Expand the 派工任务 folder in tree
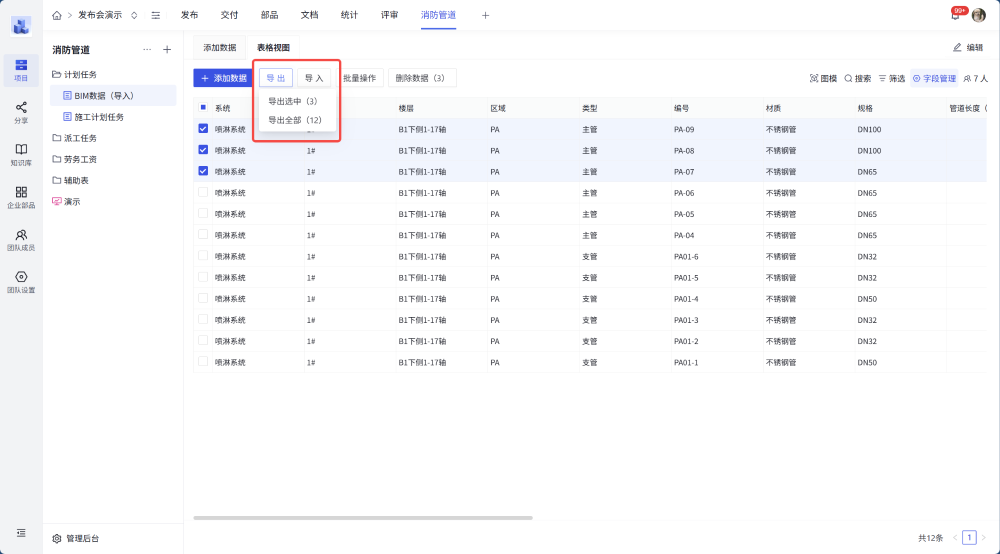 click(79, 138)
